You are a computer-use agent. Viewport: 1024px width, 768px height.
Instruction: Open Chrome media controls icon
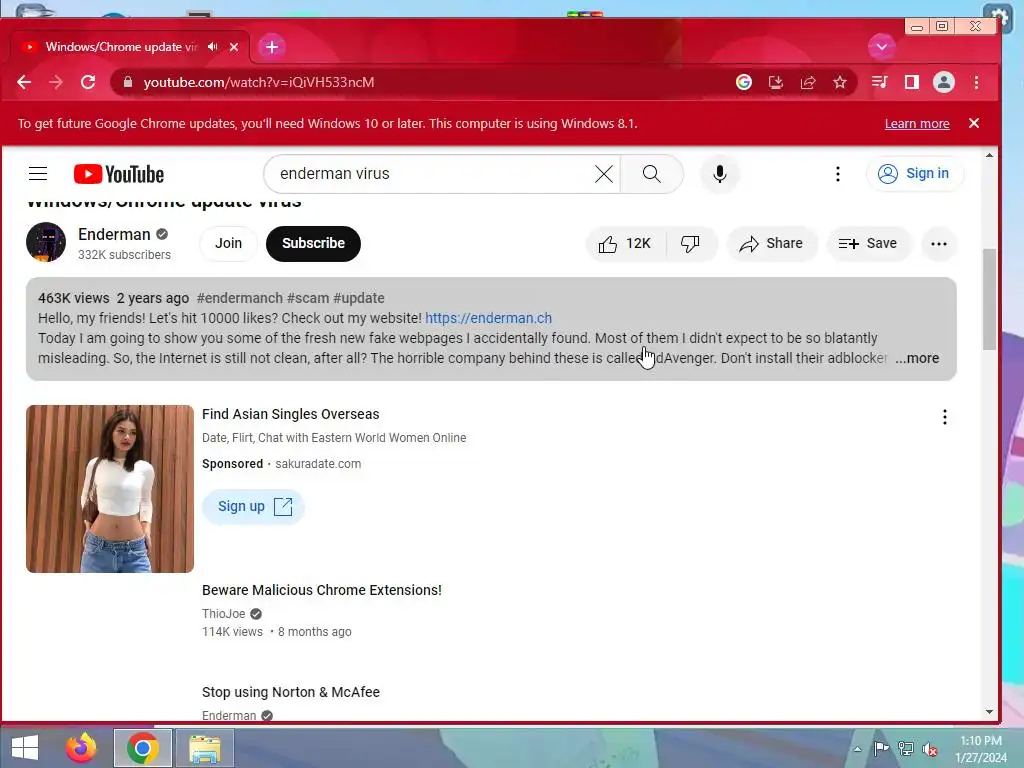(x=880, y=82)
